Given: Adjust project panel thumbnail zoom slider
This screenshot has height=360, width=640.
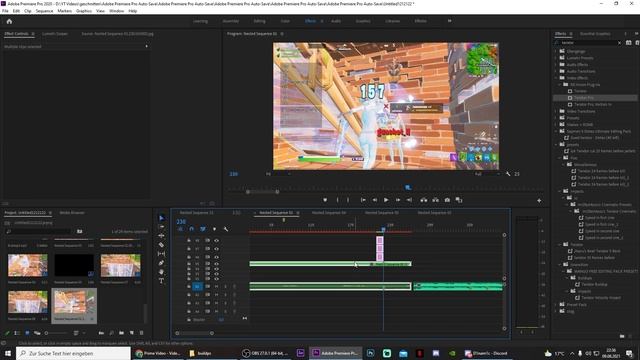Looking at the screenshot, I should [x=56, y=333].
